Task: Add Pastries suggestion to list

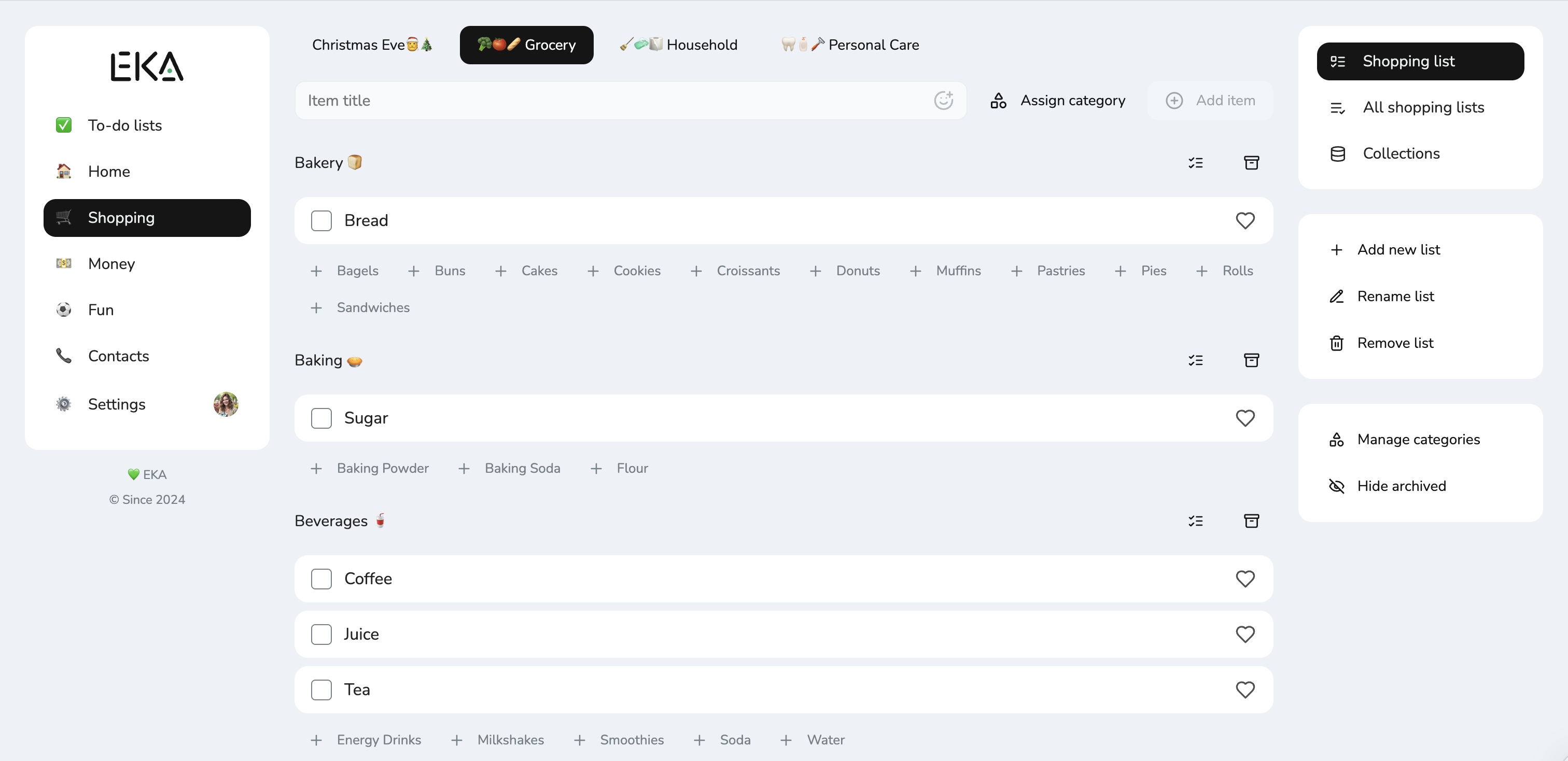Action: (1047, 271)
